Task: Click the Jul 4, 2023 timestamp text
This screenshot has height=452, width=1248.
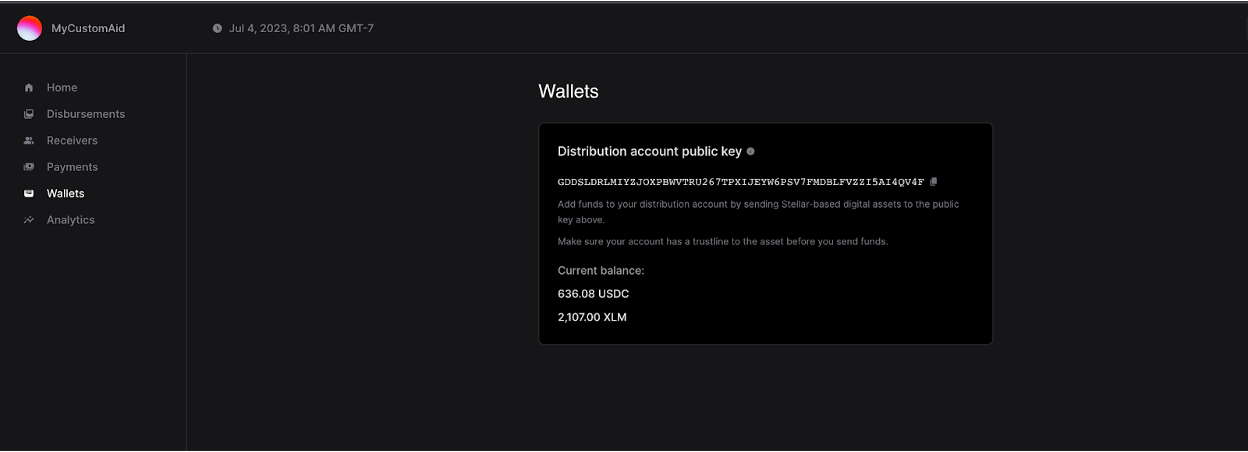Action: click(x=301, y=28)
